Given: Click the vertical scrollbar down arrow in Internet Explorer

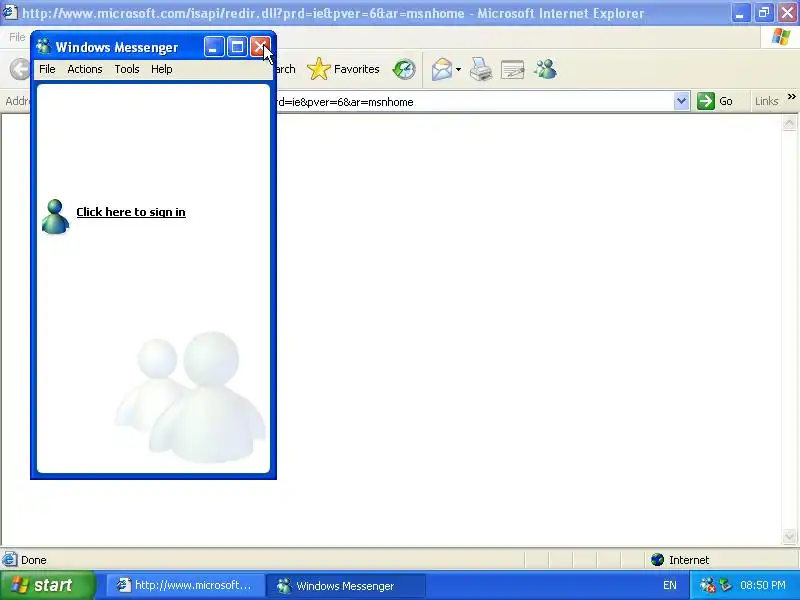Looking at the screenshot, I should [789, 536].
